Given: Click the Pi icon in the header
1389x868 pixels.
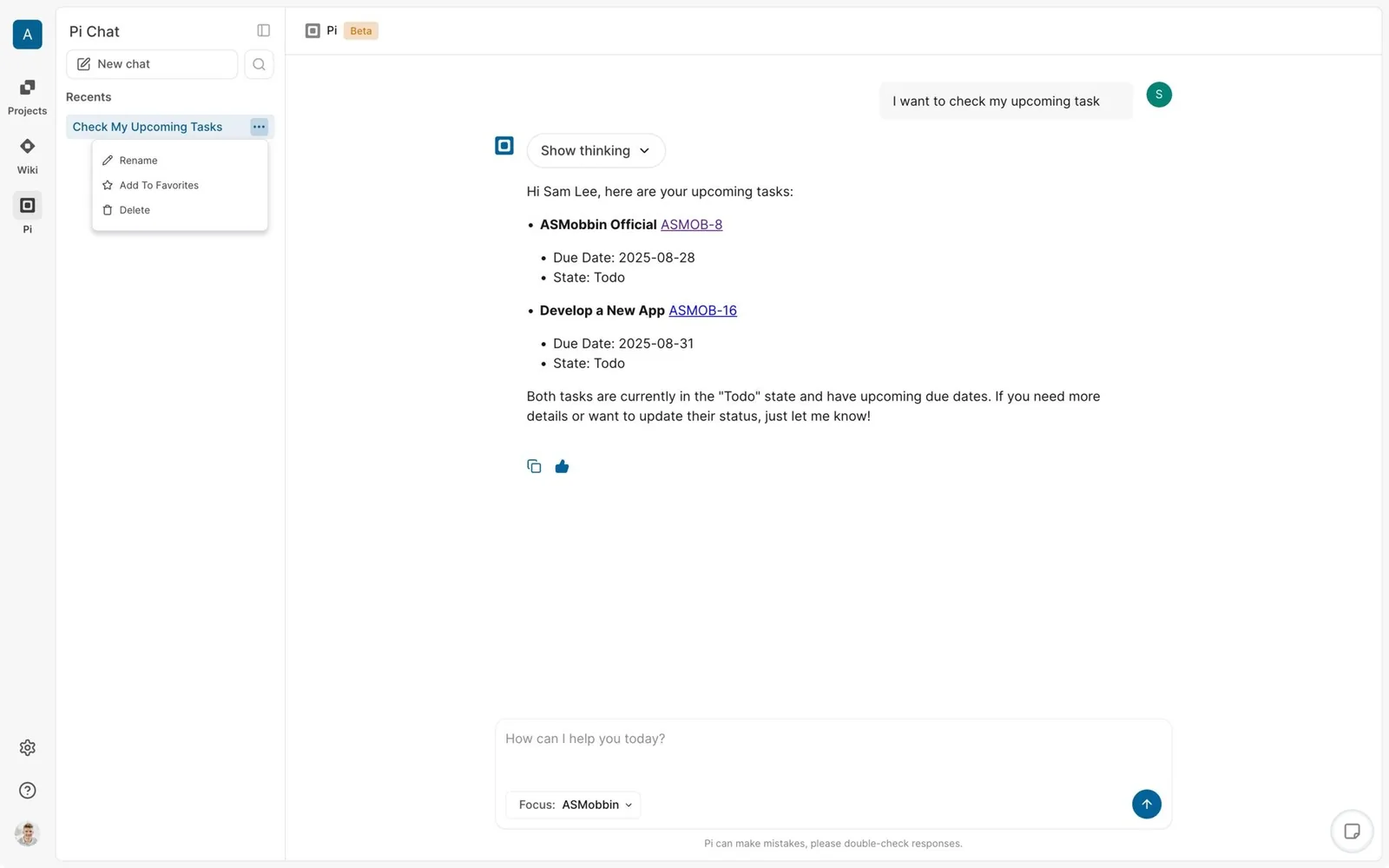Looking at the screenshot, I should 313,30.
